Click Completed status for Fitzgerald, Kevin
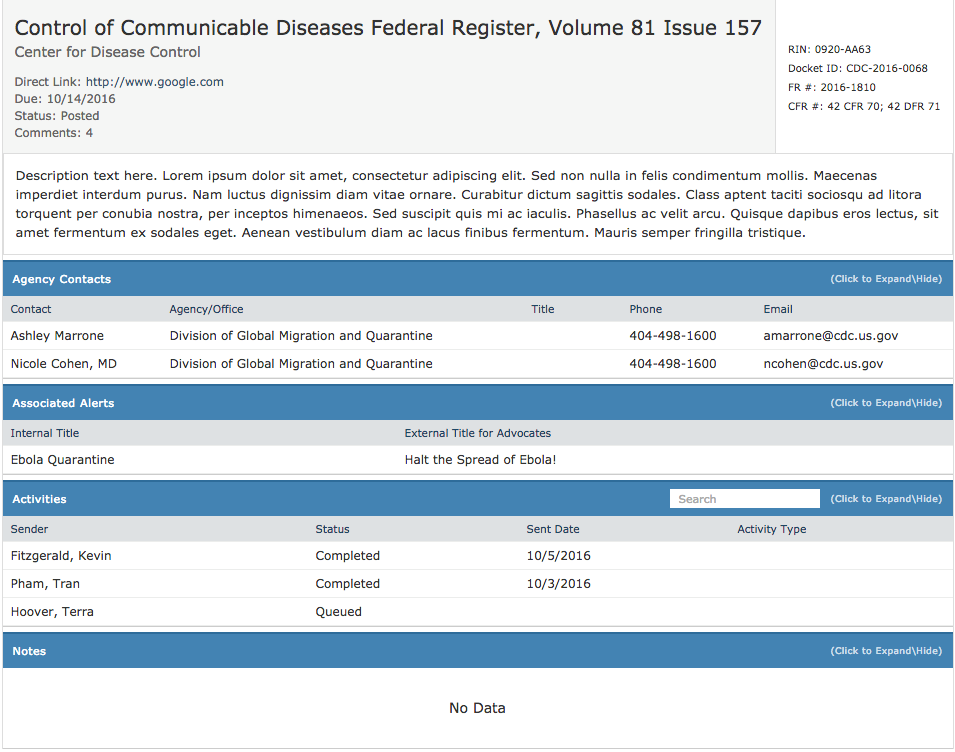 coord(348,556)
